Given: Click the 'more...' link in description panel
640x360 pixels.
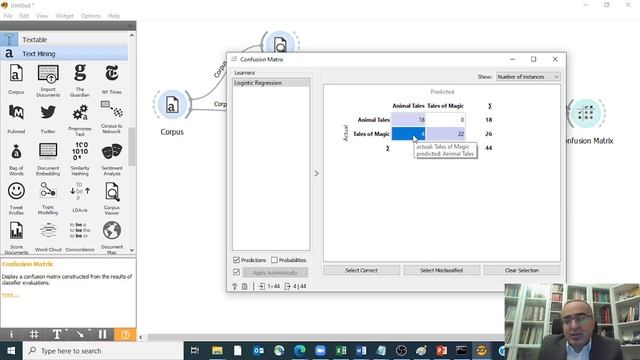Looking at the screenshot, I should click(10, 295).
